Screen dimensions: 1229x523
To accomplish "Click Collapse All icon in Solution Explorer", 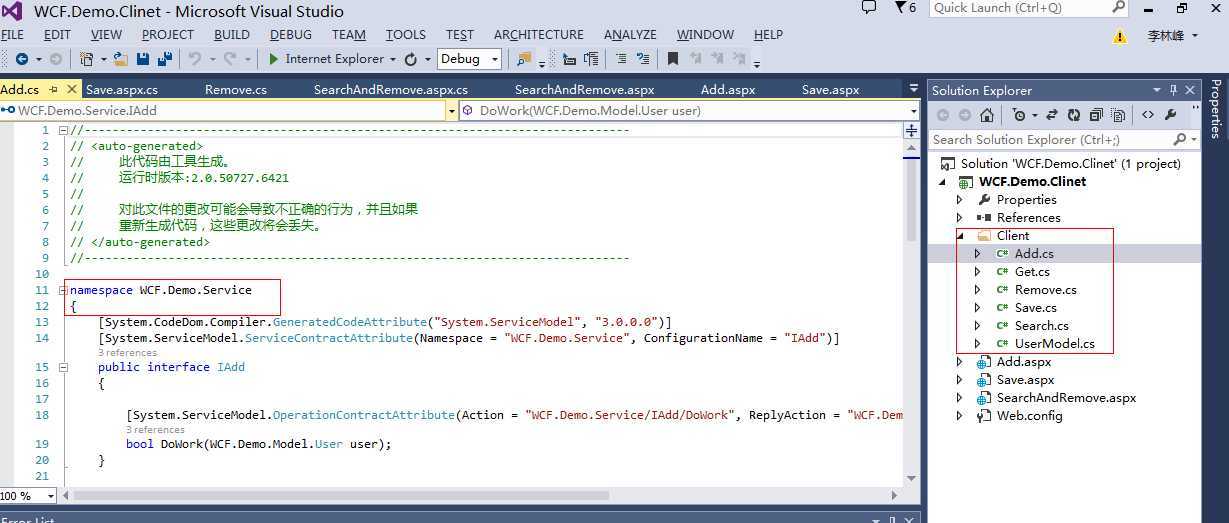I will (1096, 115).
